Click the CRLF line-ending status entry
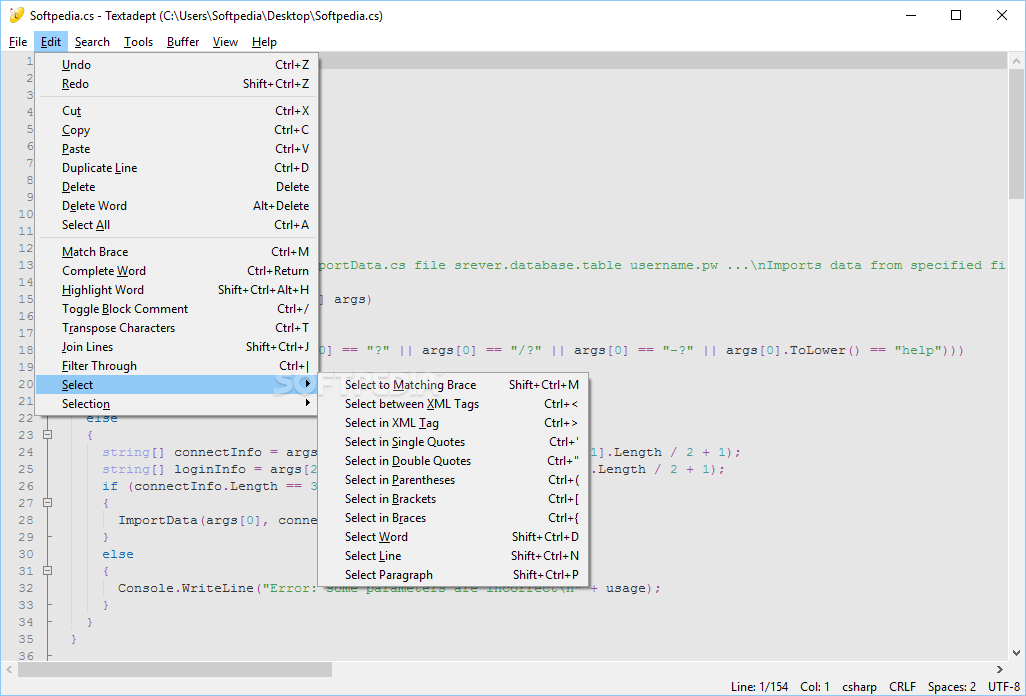Image resolution: width=1026 pixels, height=696 pixels. point(902,687)
